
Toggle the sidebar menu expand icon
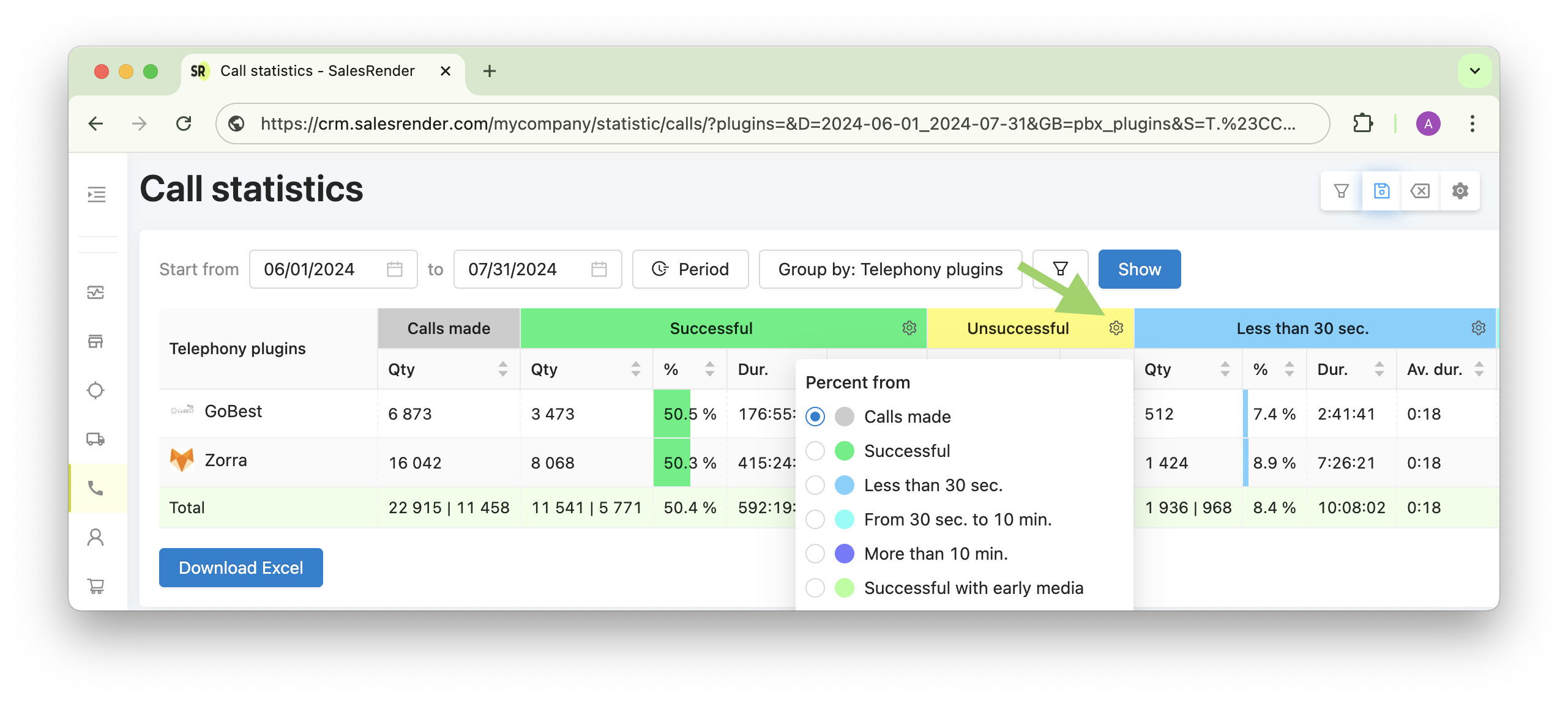(96, 195)
